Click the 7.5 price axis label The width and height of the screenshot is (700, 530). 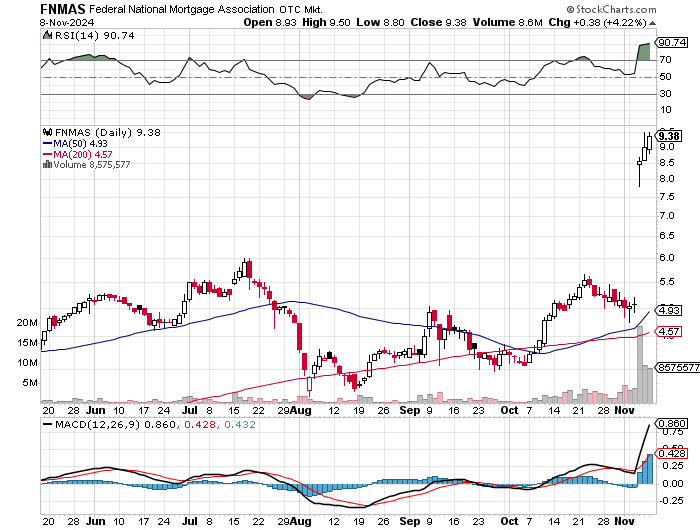point(667,197)
